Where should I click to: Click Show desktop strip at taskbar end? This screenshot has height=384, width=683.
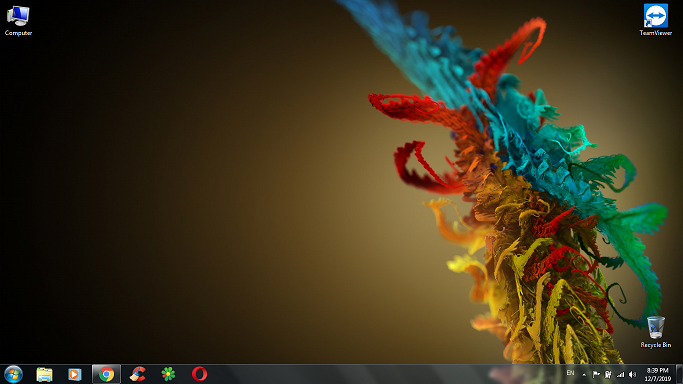pyautogui.click(x=679, y=374)
